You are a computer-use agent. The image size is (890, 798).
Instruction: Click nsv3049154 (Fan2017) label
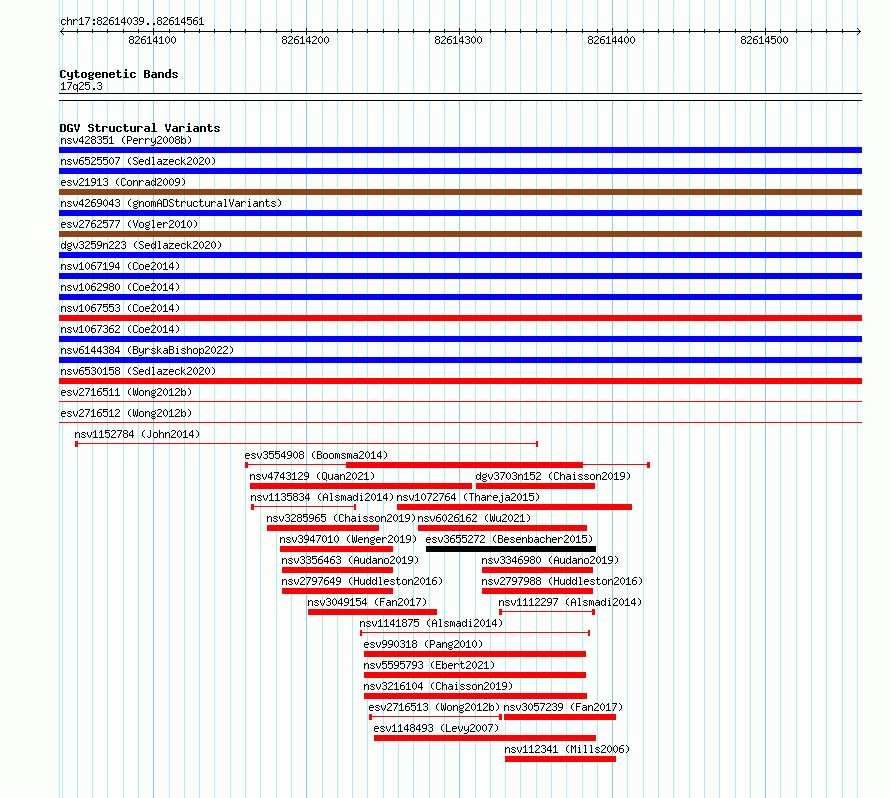point(367,602)
